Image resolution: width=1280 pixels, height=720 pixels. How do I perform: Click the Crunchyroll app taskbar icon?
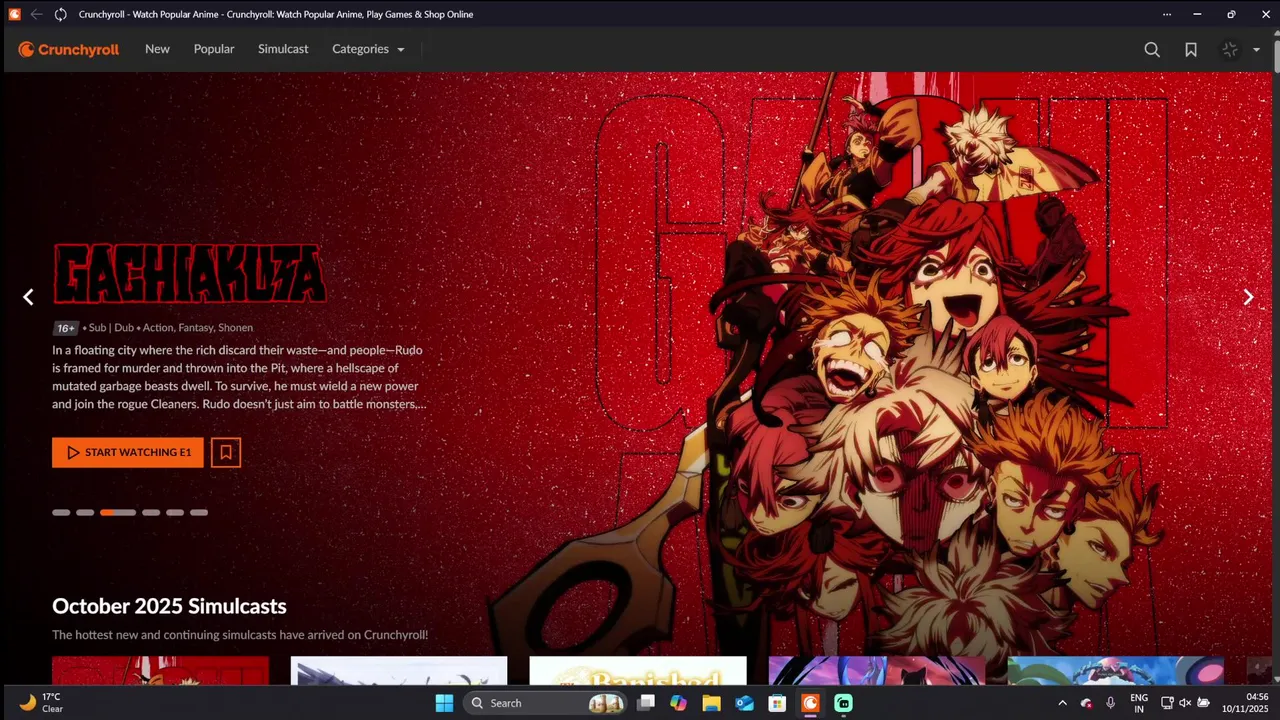tap(810, 703)
